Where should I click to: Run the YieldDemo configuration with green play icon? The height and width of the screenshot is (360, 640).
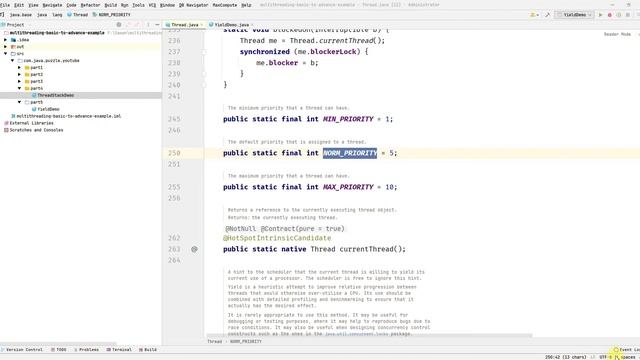point(600,15)
